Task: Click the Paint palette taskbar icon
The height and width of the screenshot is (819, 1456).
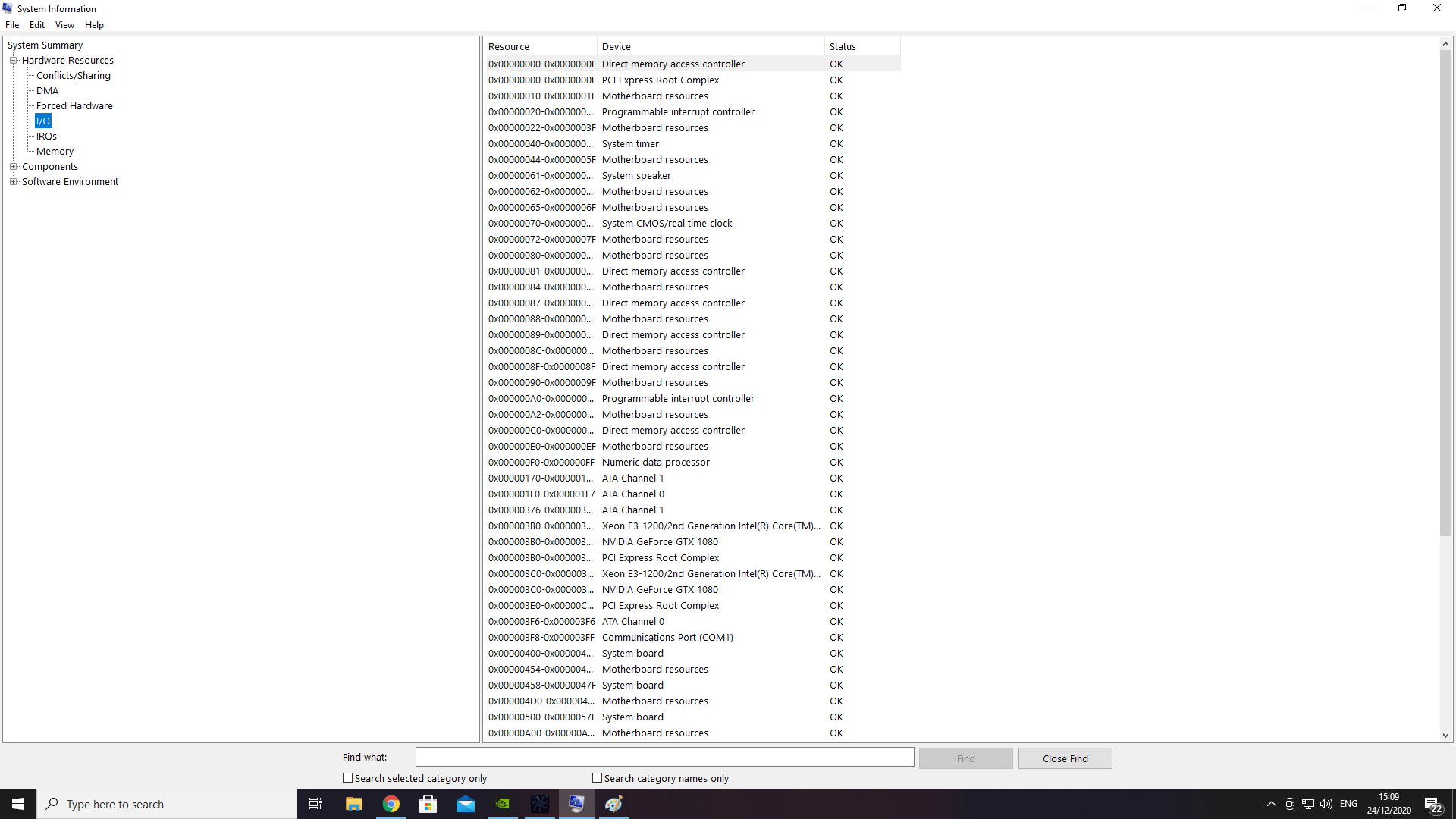Action: coord(614,804)
